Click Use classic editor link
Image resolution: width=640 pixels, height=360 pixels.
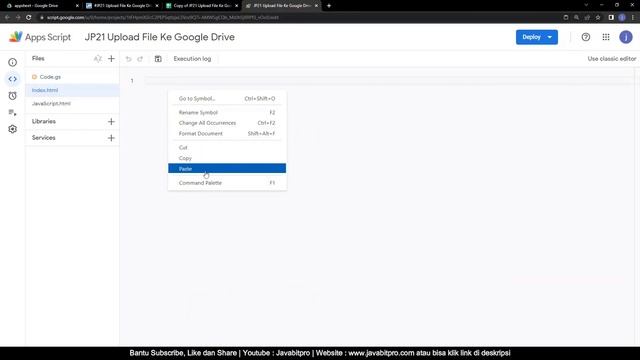(611, 59)
